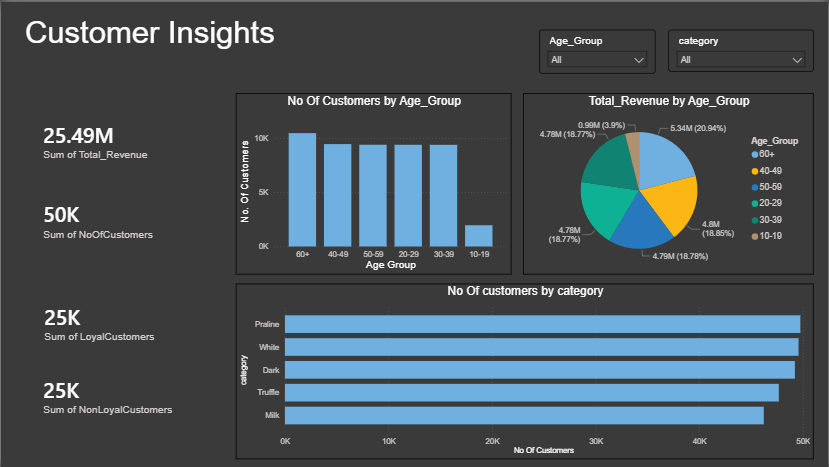This screenshot has width=829, height=467.
Task: Click the 25K Sum of NonLoyalCustomers card
Action: pyautogui.click(x=107, y=398)
